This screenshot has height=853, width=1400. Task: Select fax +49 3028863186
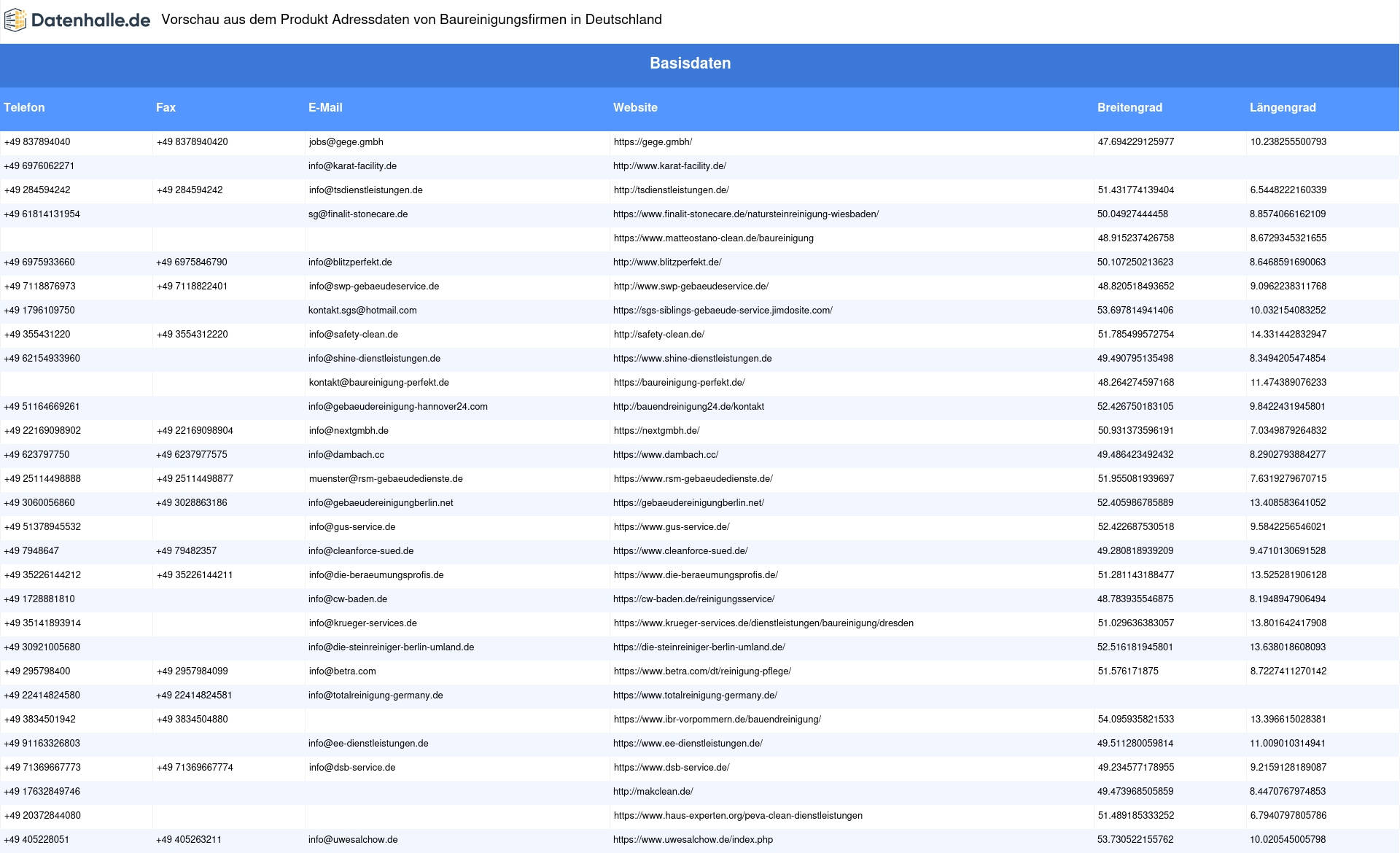pyautogui.click(x=192, y=503)
